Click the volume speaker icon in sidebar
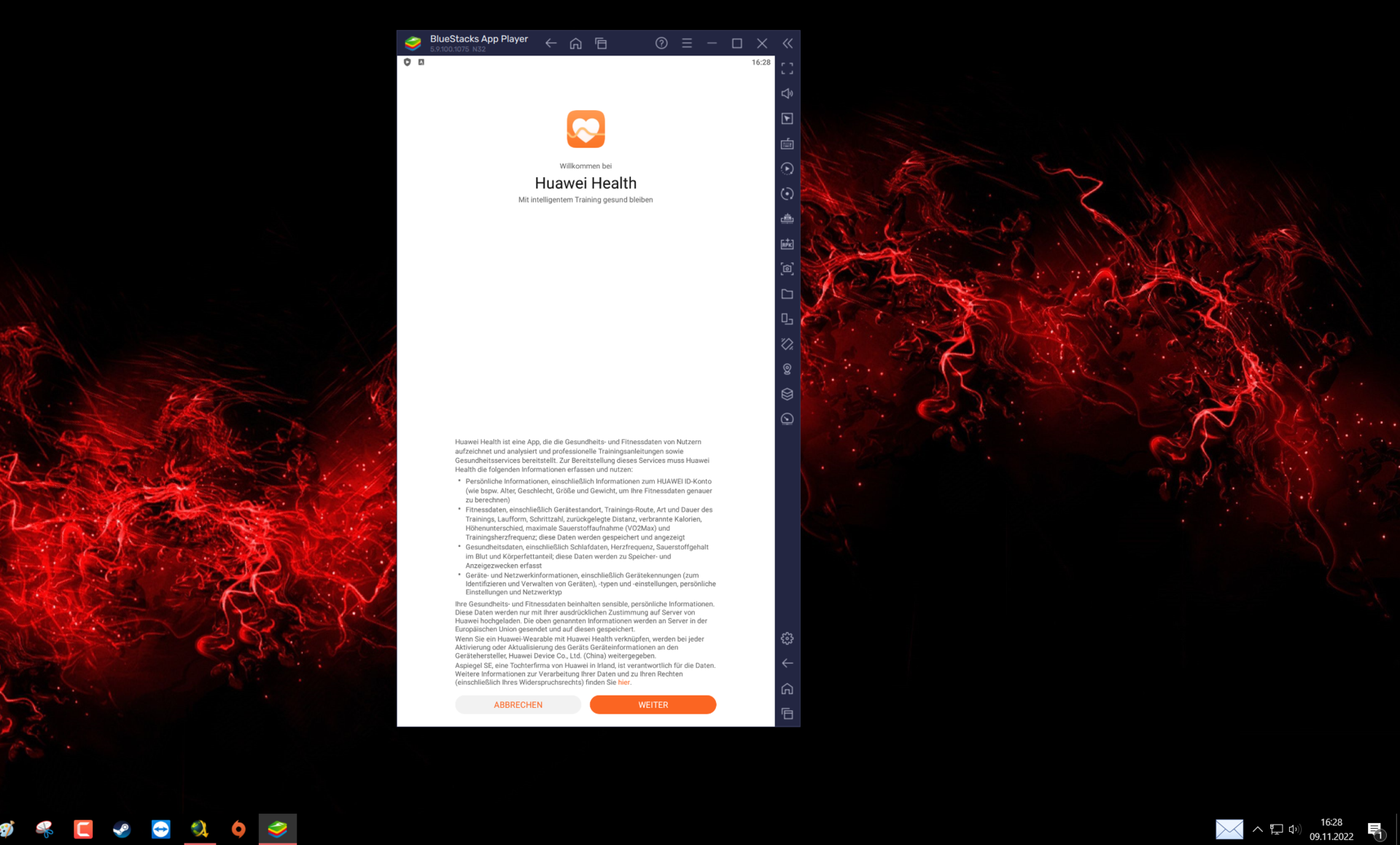Image resolution: width=1400 pixels, height=845 pixels. (787, 93)
